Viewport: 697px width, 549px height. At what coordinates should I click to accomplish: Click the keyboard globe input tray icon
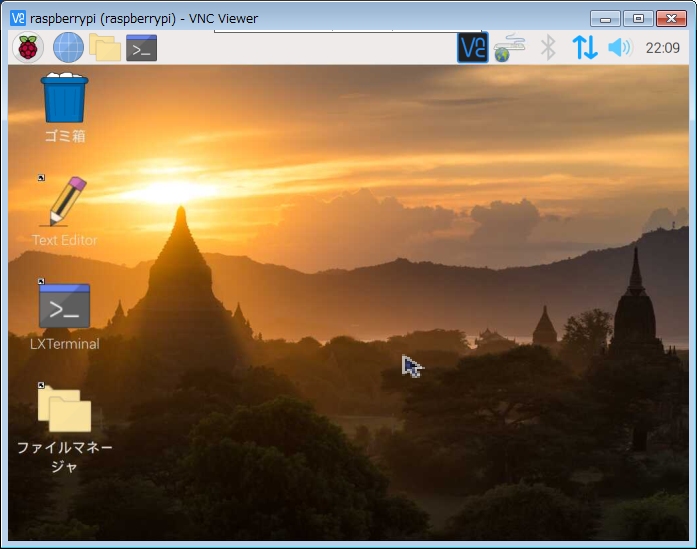[509, 48]
